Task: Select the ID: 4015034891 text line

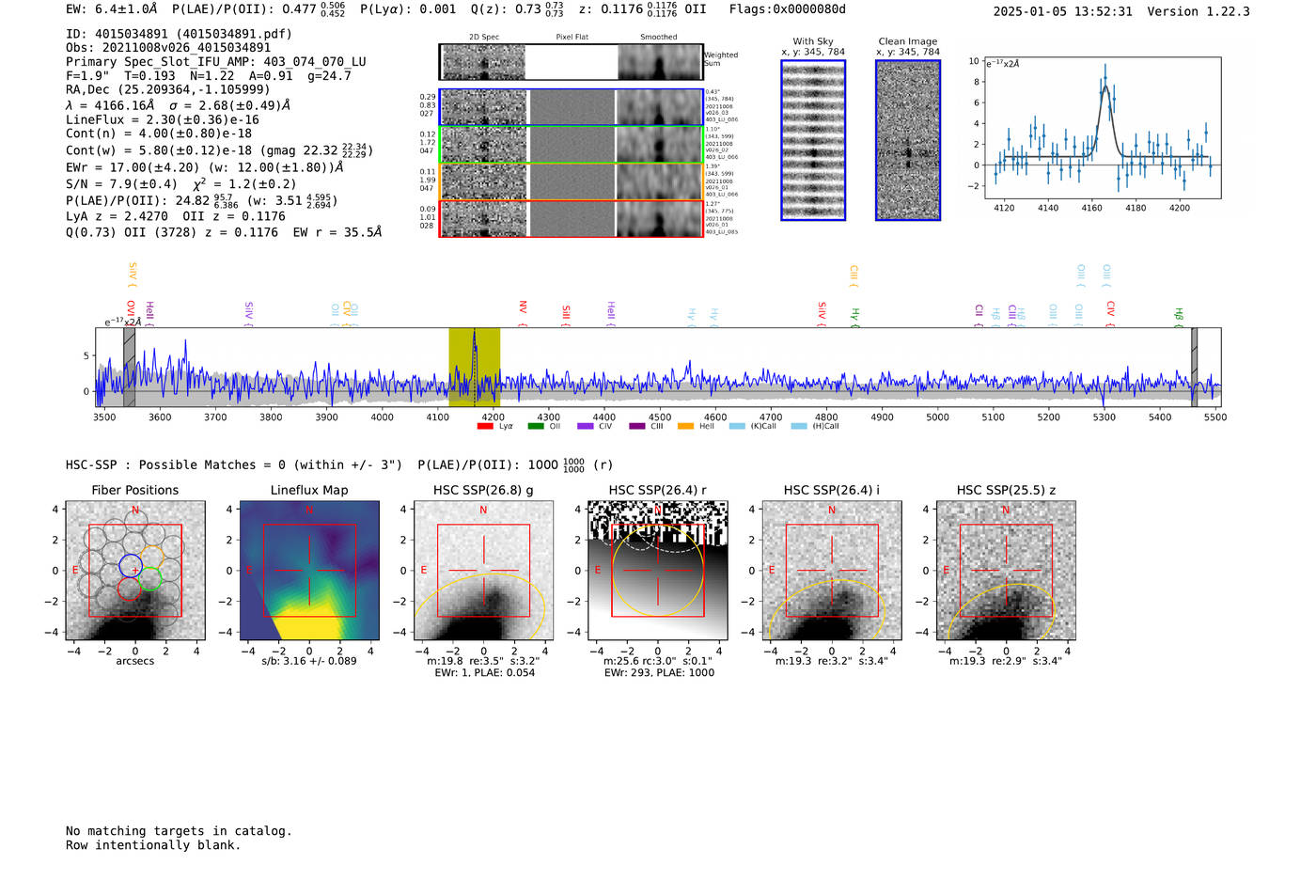Action: tap(179, 34)
